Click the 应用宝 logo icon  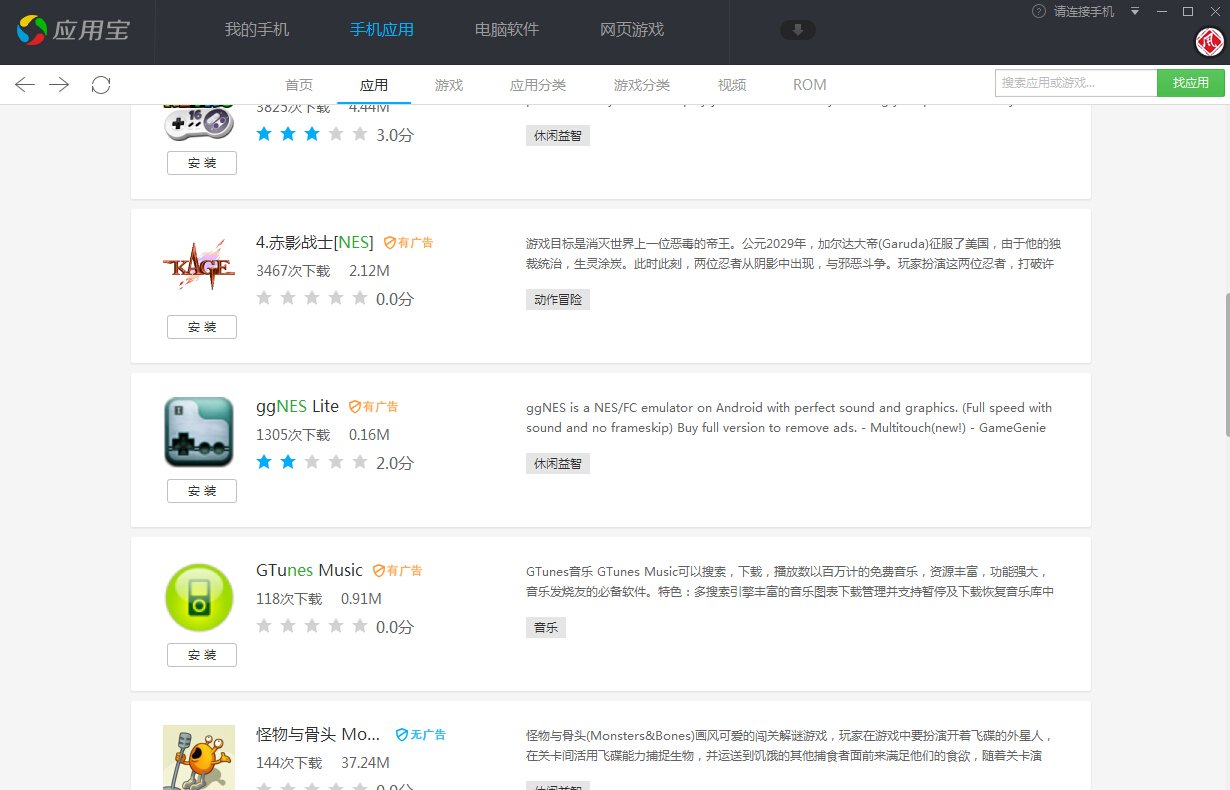(x=33, y=30)
